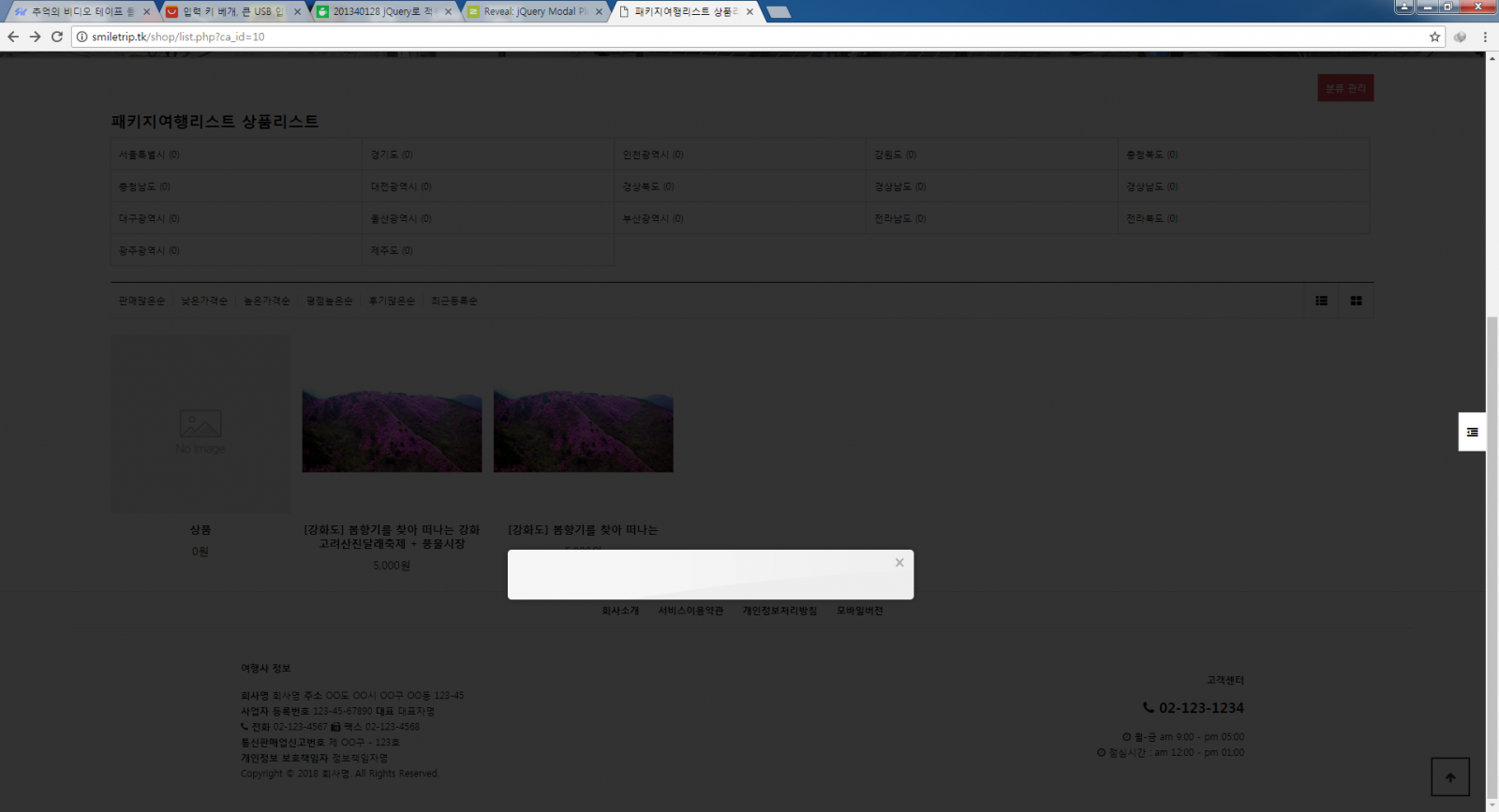Select the 패키지여행리스트 상품 tab
The height and width of the screenshot is (812, 1499).
pyautogui.click(x=686, y=11)
